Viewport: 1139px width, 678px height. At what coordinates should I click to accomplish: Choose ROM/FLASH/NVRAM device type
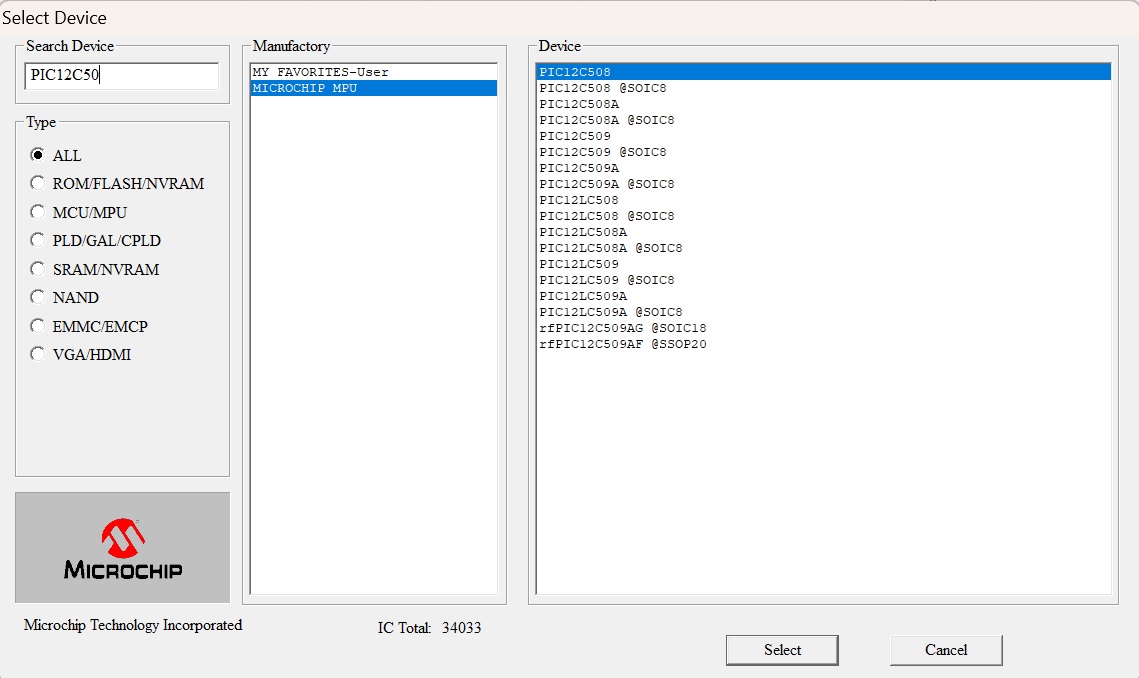tap(38, 183)
